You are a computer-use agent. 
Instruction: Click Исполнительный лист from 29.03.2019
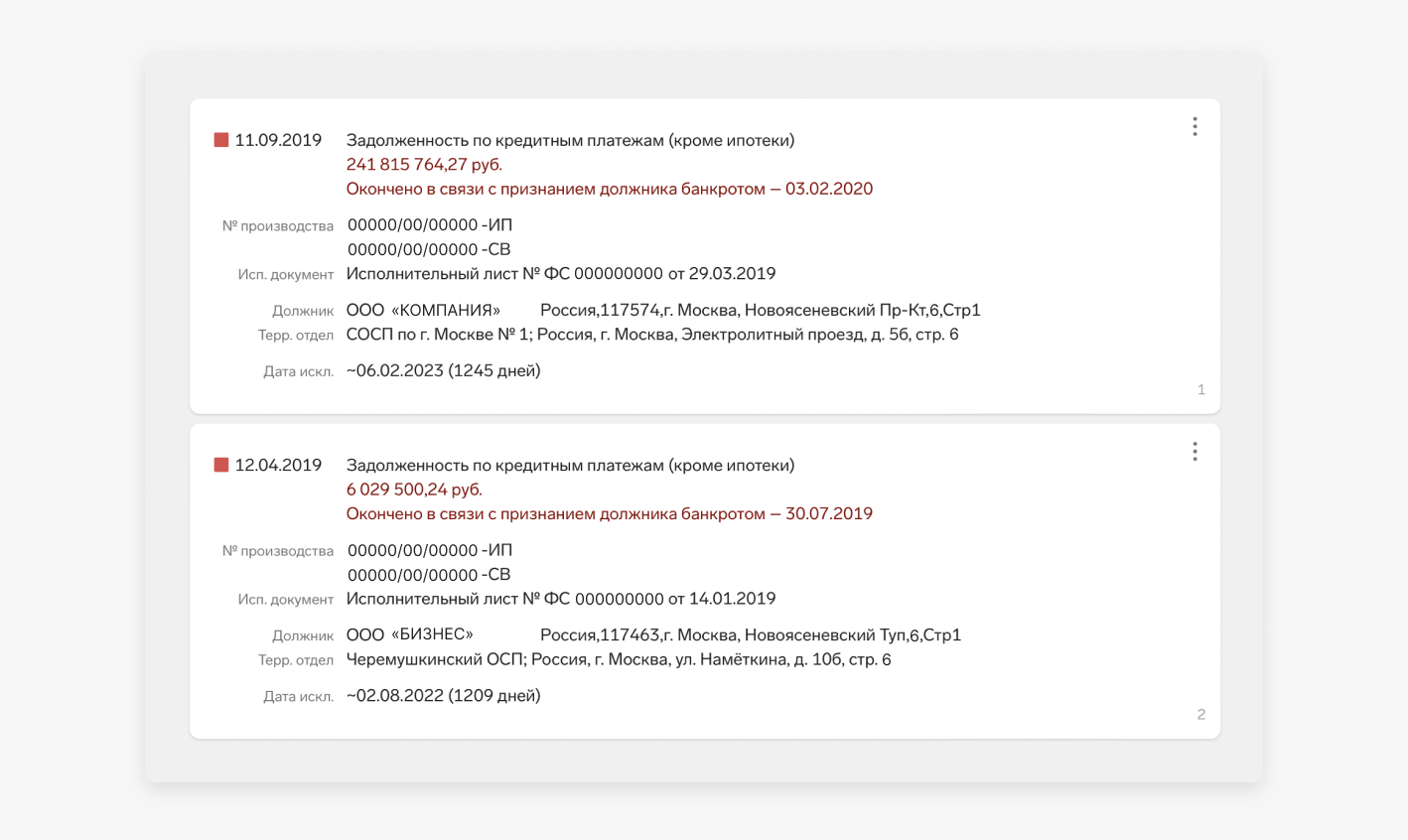[560, 274]
